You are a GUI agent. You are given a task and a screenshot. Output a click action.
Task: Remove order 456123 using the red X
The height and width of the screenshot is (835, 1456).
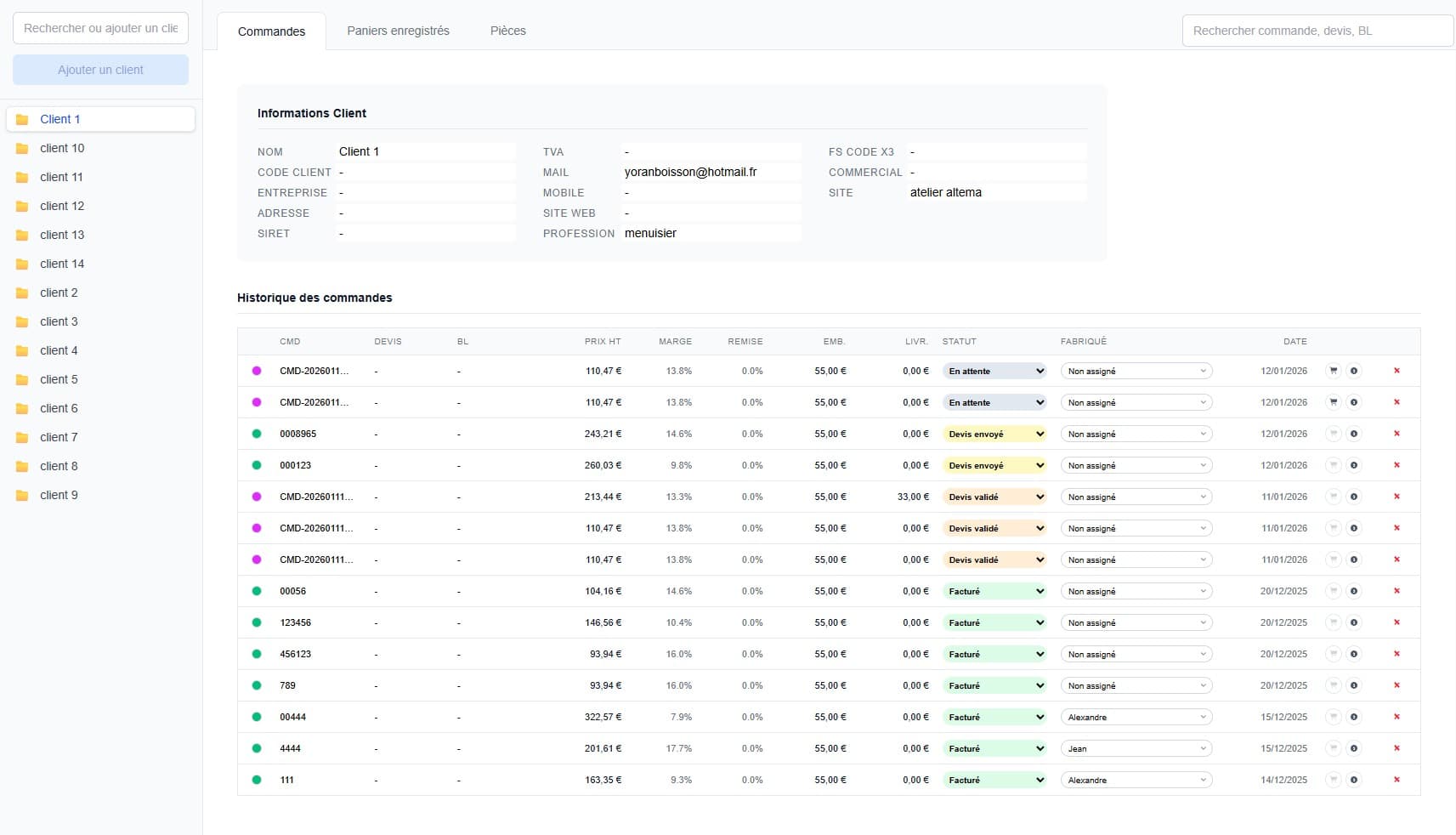(x=1397, y=654)
